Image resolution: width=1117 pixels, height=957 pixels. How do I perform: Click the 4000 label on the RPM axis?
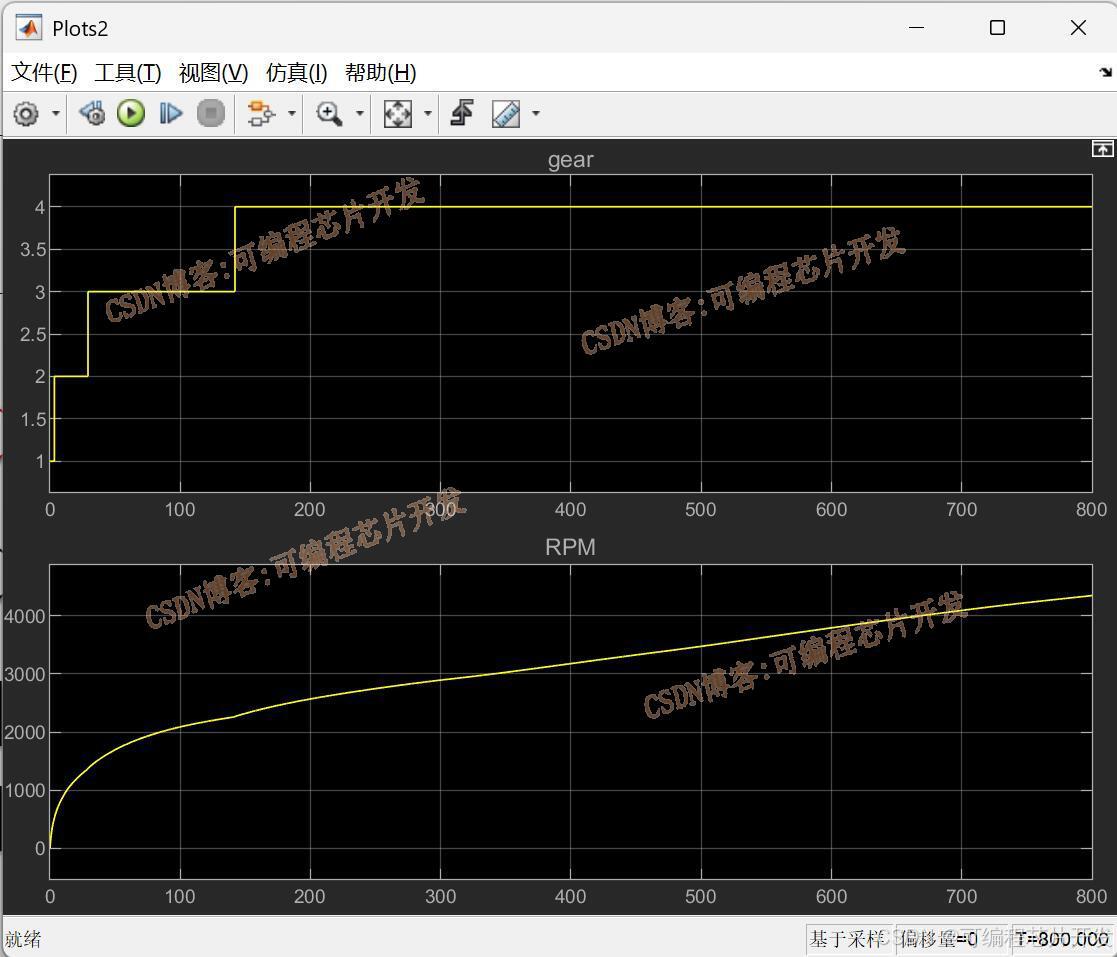pyautogui.click(x=24, y=616)
